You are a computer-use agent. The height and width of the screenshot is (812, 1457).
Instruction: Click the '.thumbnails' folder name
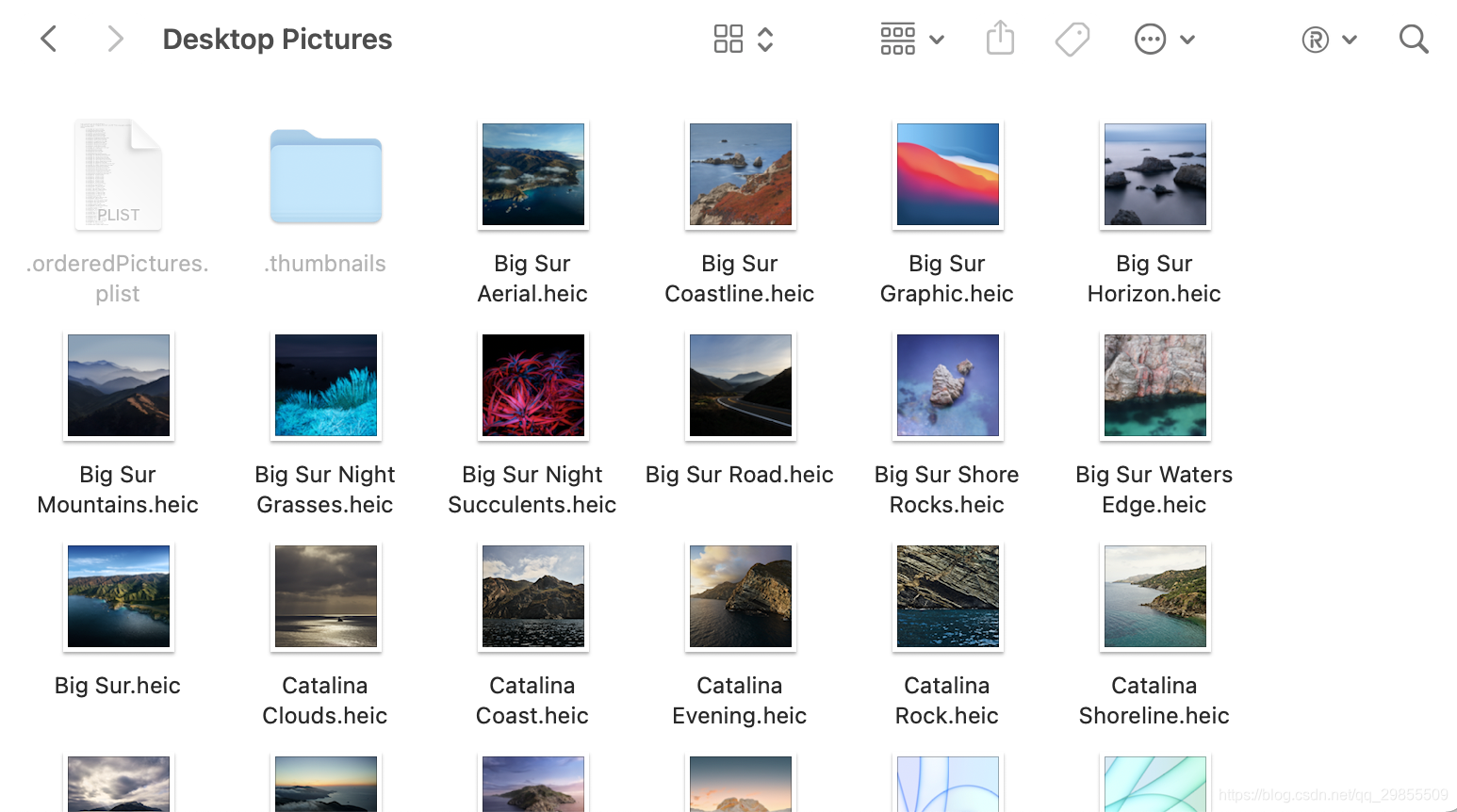click(x=325, y=264)
